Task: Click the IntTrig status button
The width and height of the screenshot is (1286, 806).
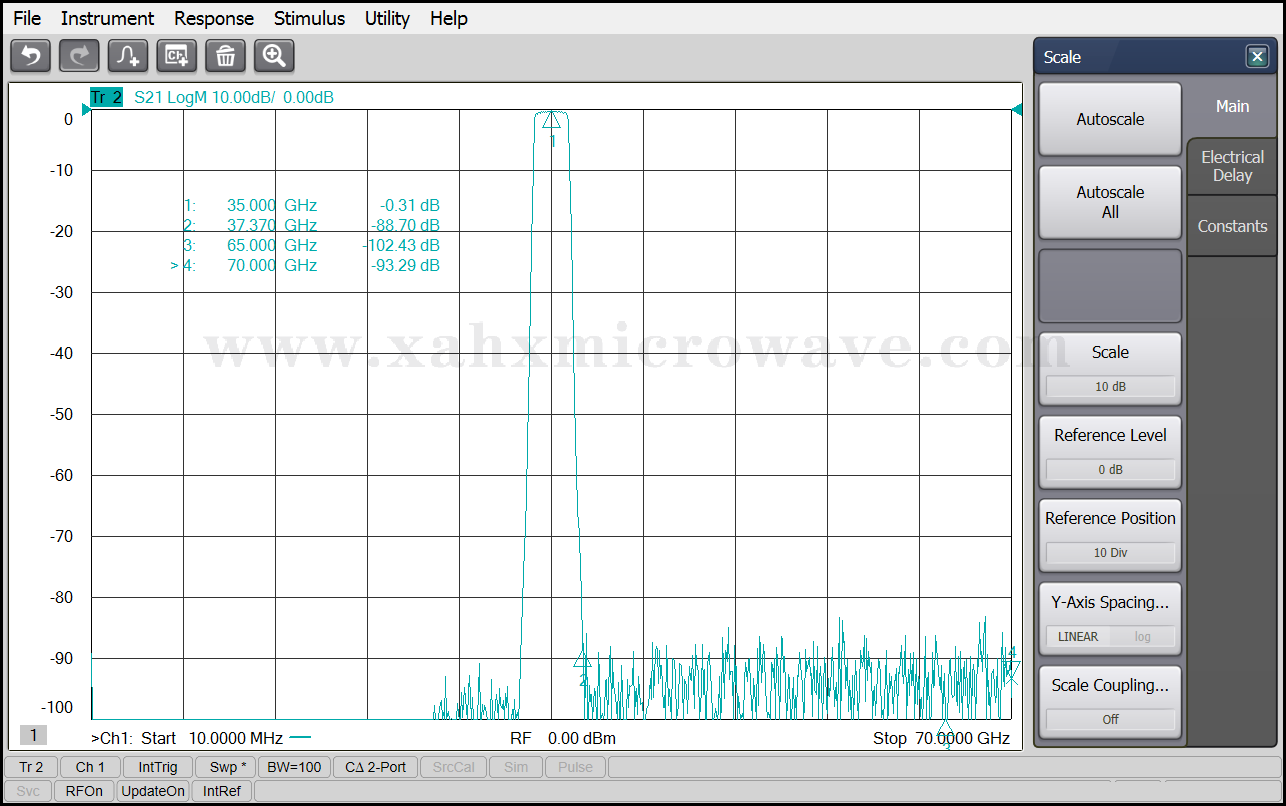Action: (x=158, y=767)
